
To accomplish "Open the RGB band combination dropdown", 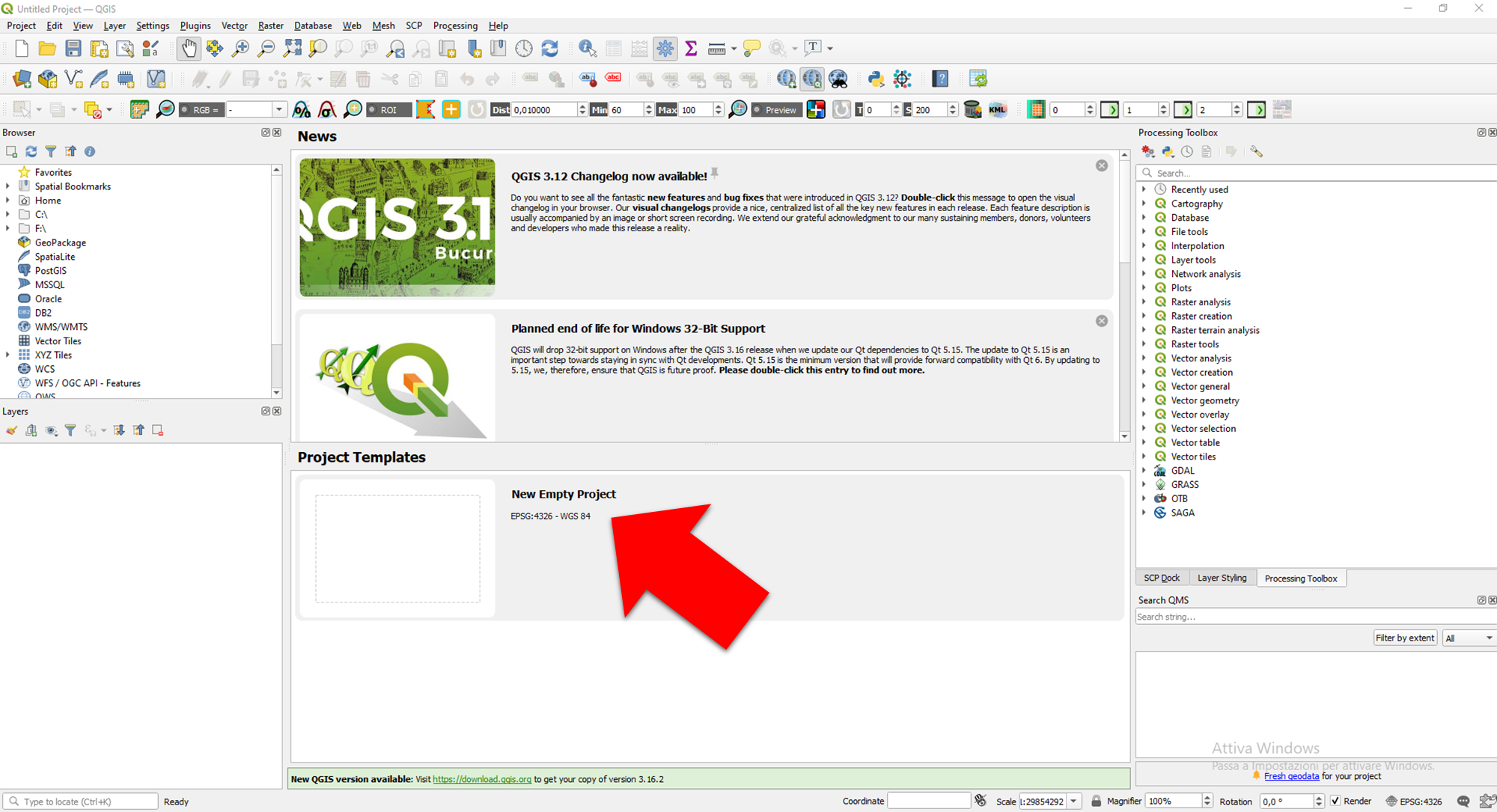I will click(279, 110).
